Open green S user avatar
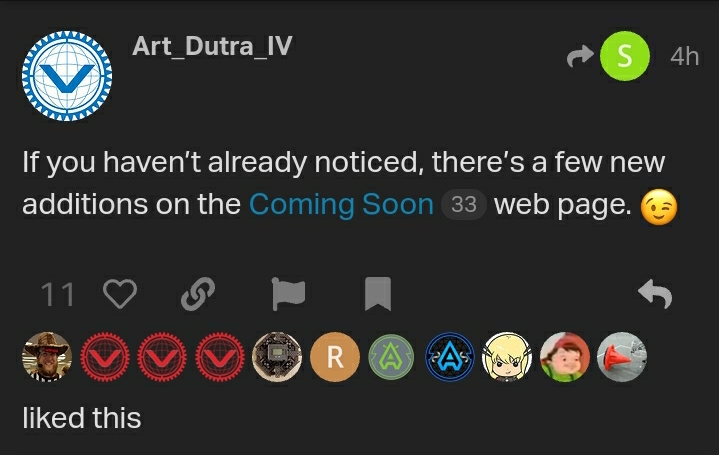This screenshot has width=719, height=455. tap(625, 56)
